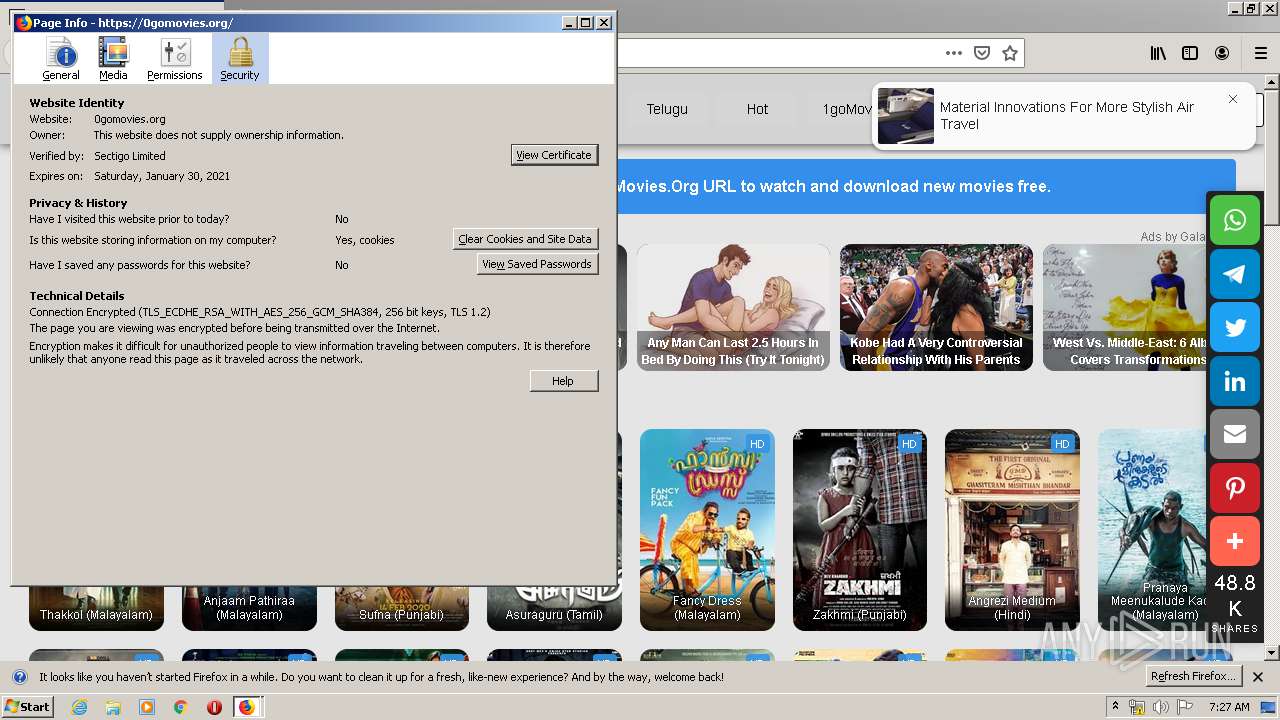The height and width of the screenshot is (720, 1280).
Task: Share via the Twitter icon
Action: (x=1235, y=328)
